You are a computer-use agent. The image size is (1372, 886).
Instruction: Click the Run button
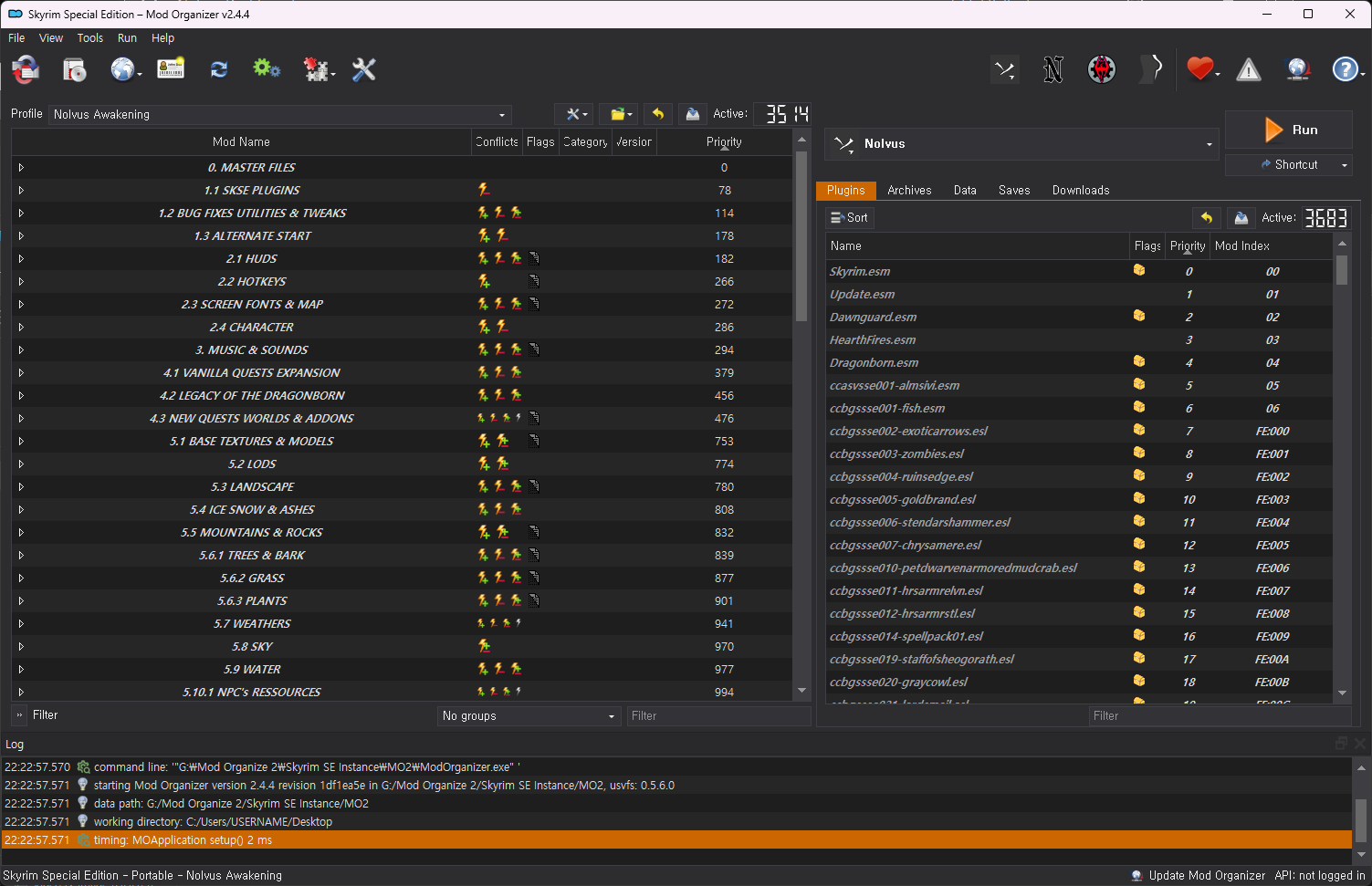[1289, 130]
